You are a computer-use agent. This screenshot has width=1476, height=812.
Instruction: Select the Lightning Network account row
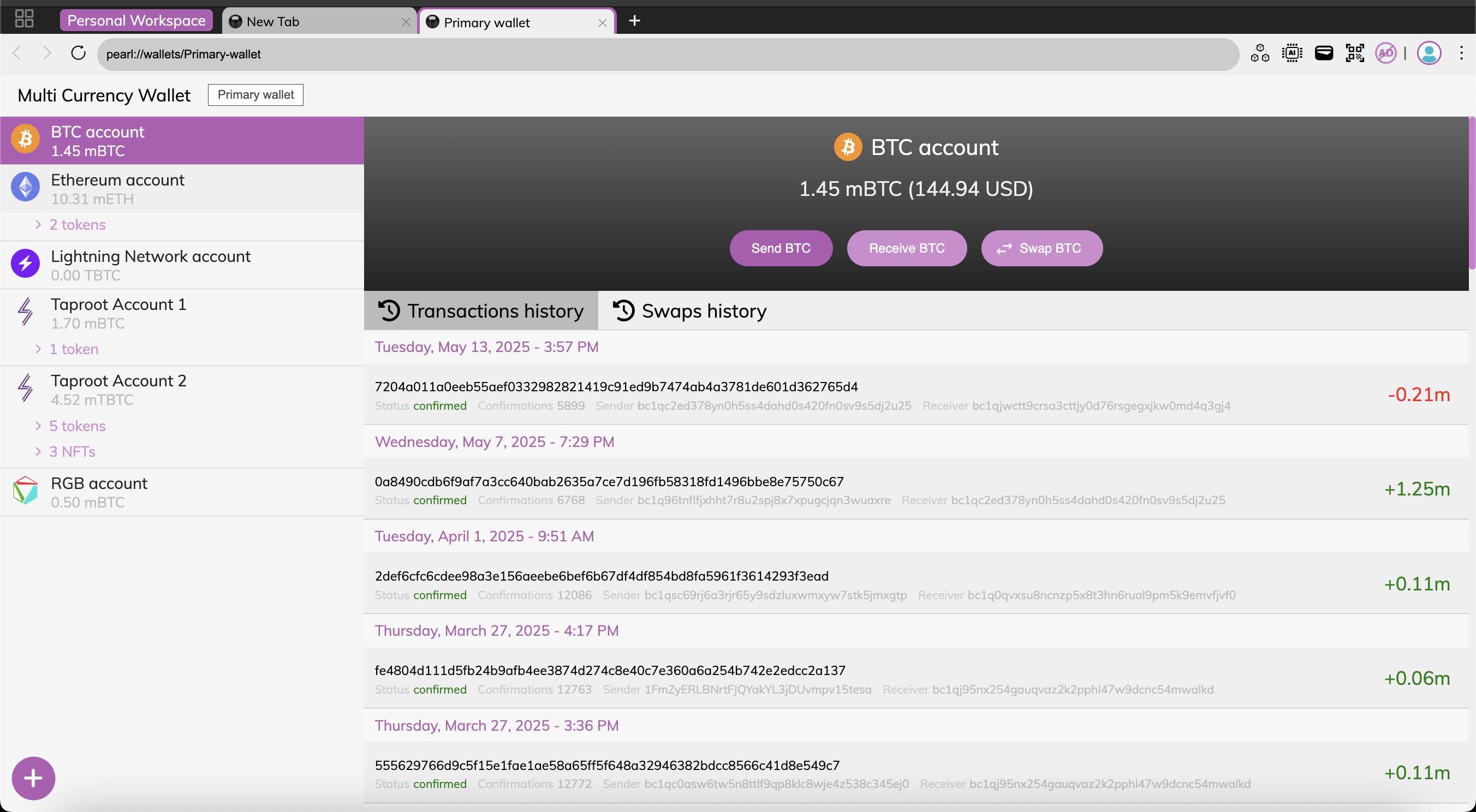(182, 265)
